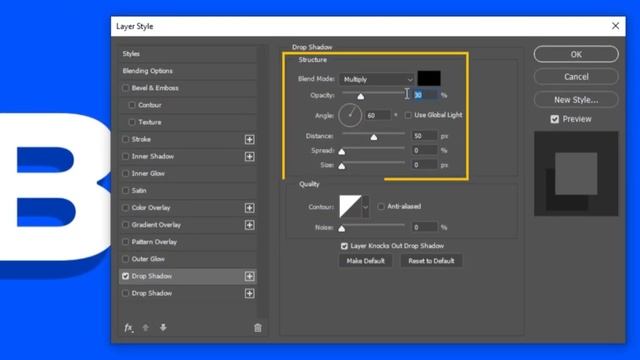Click the Angle dial control
The height and width of the screenshot is (360, 640).
point(350,115)
